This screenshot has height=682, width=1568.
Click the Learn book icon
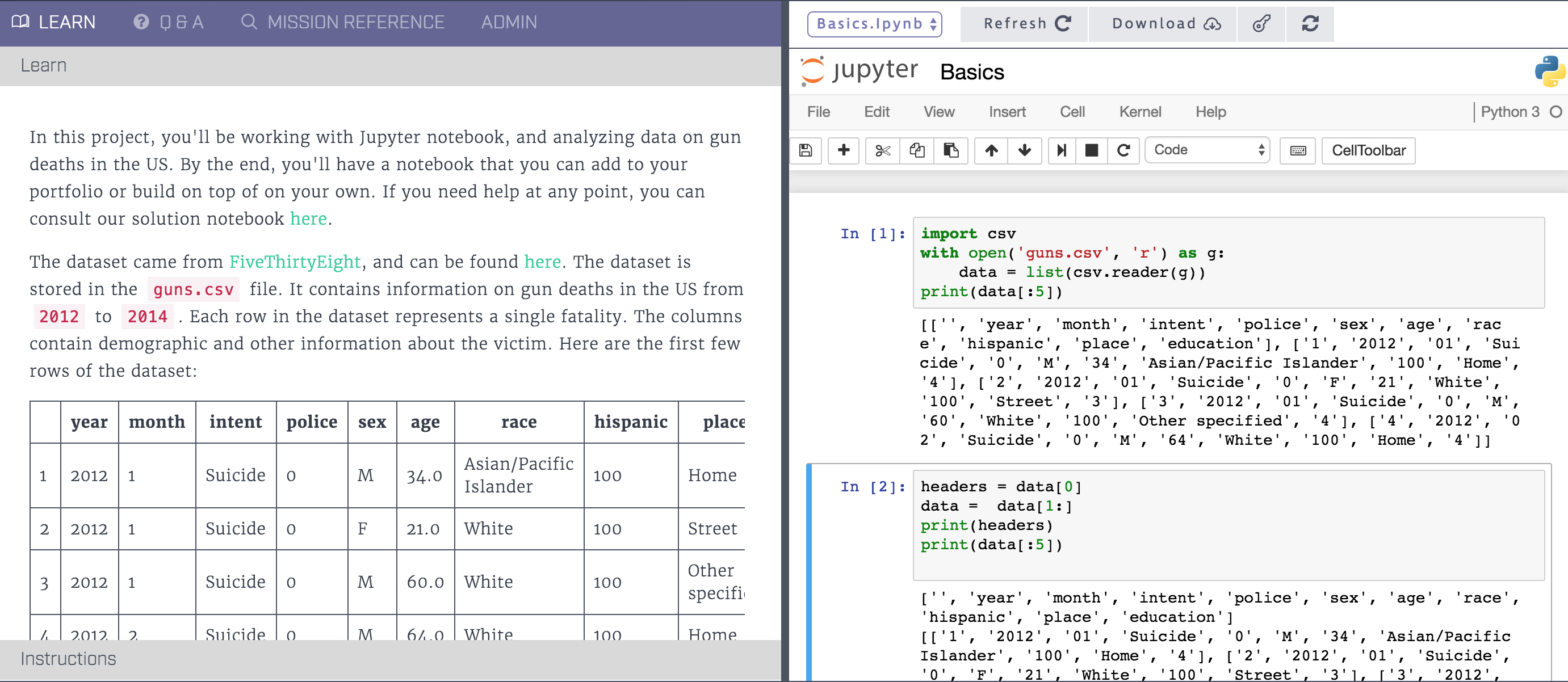click(20, 22)
